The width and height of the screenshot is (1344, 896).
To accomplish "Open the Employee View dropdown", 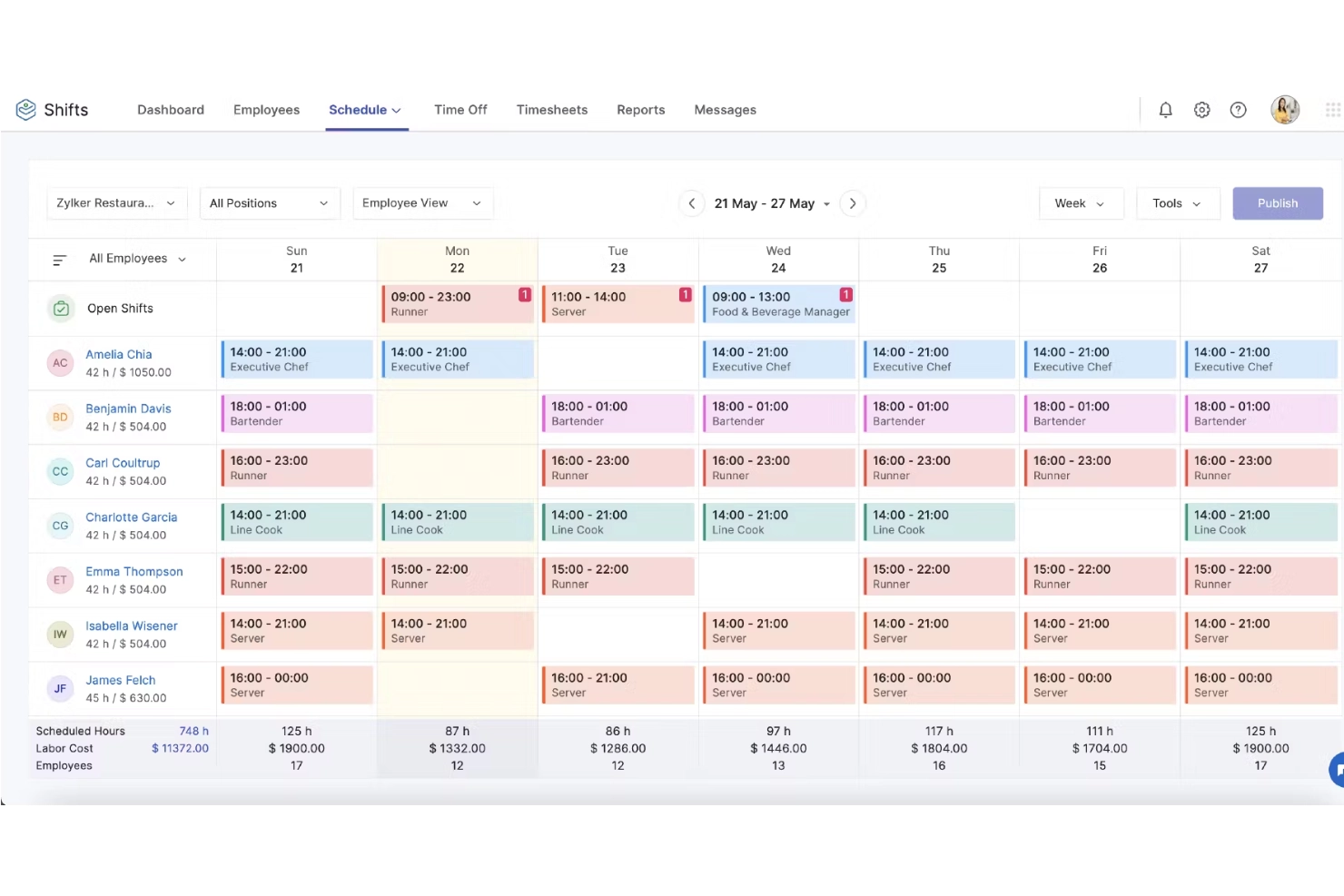I will (x=422, y=203).
